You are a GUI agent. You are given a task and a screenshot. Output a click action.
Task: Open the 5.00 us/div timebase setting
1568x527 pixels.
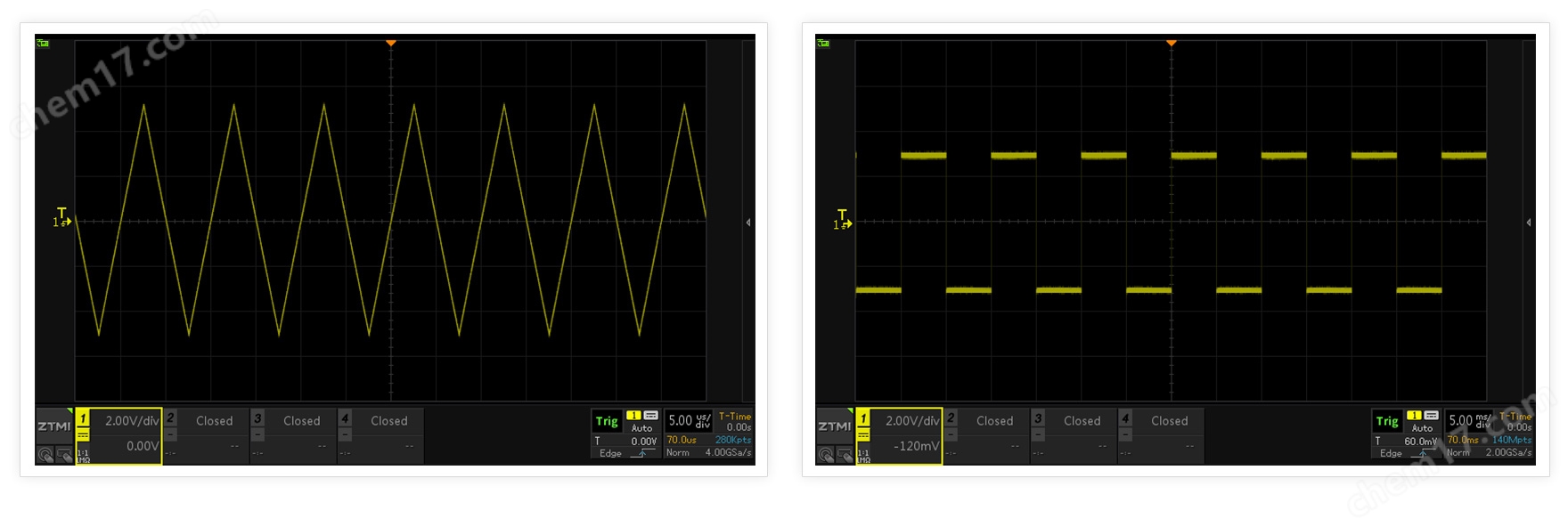689,420
